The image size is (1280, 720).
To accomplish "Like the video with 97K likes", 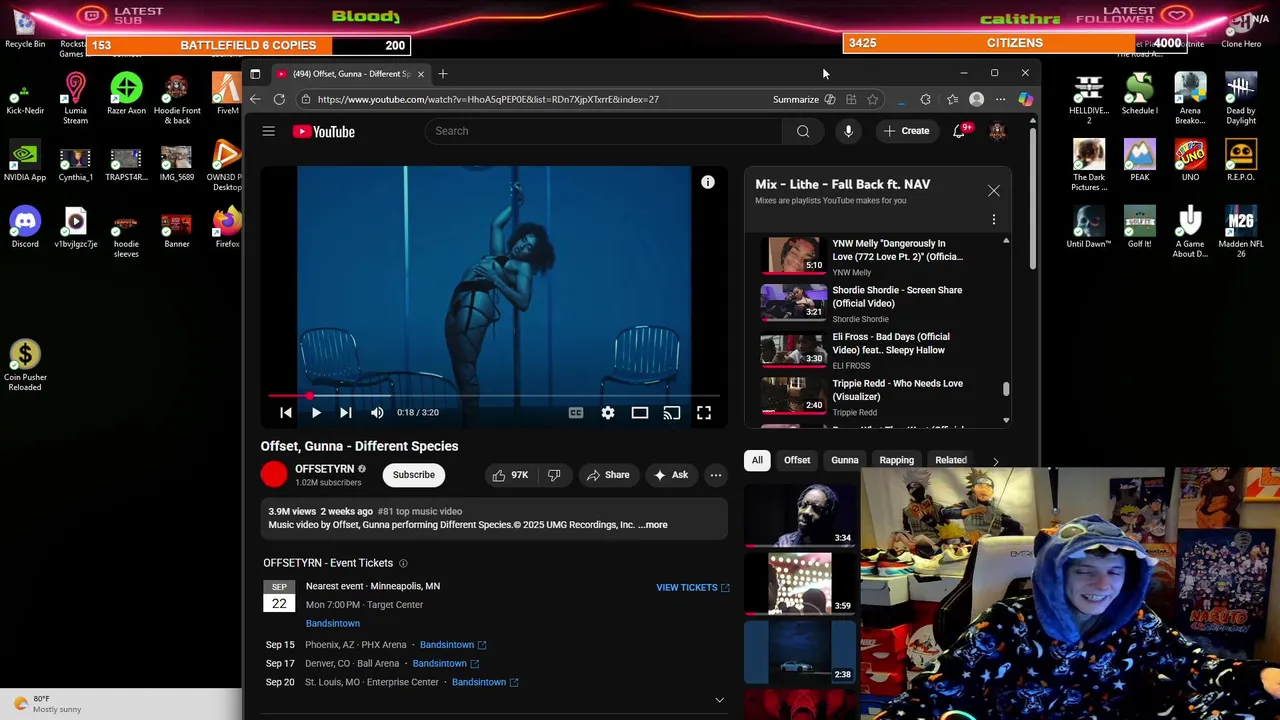I will click(511, 475).
